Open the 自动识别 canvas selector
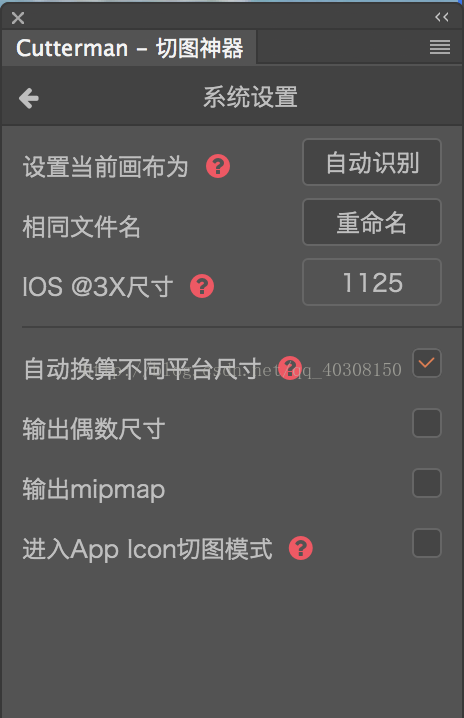 click(372, 162)
